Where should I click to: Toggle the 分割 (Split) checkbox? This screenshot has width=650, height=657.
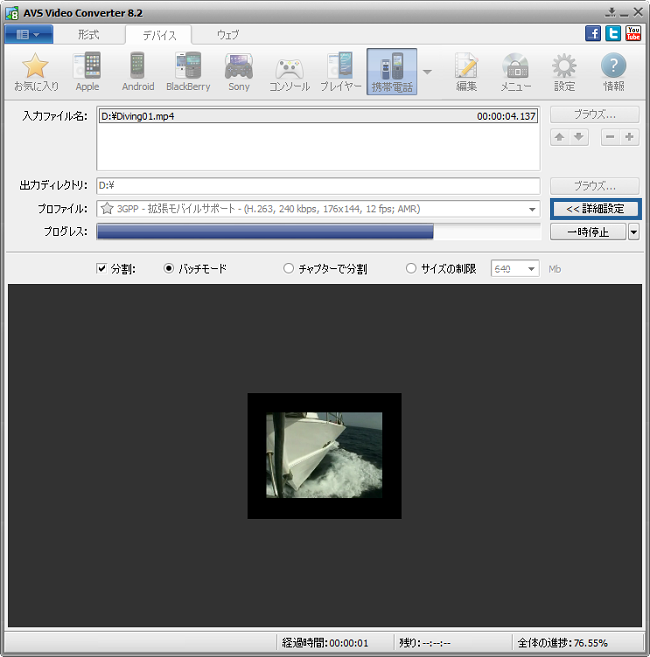[101, 269]
